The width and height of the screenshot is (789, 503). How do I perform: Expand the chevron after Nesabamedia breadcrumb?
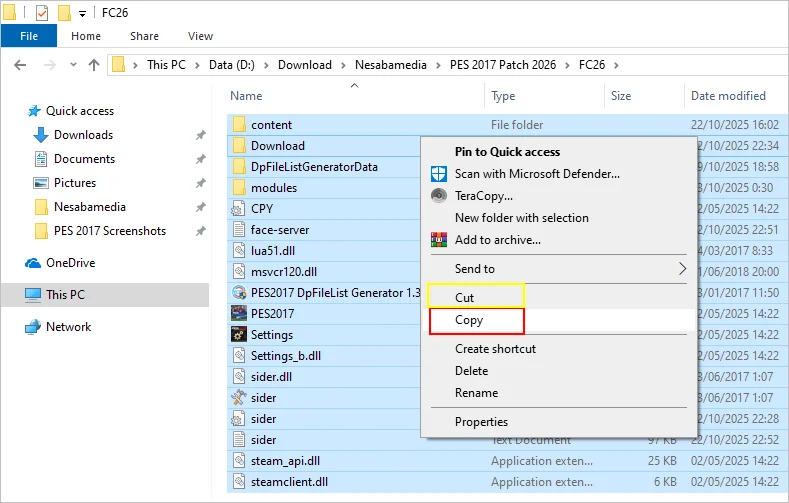click(438, 65)
